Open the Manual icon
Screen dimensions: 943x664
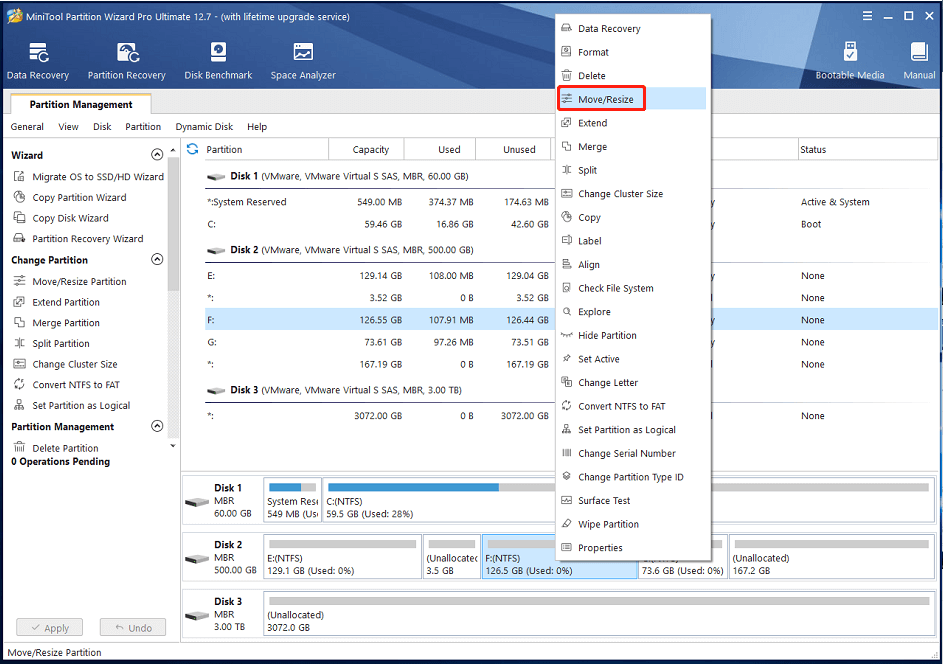919,52
